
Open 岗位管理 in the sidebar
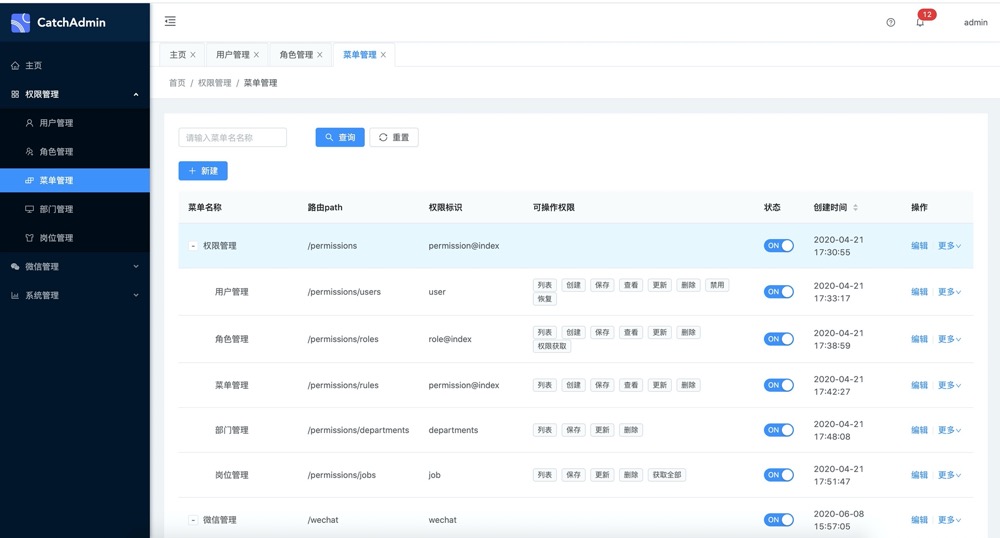[x=75, y=238]
